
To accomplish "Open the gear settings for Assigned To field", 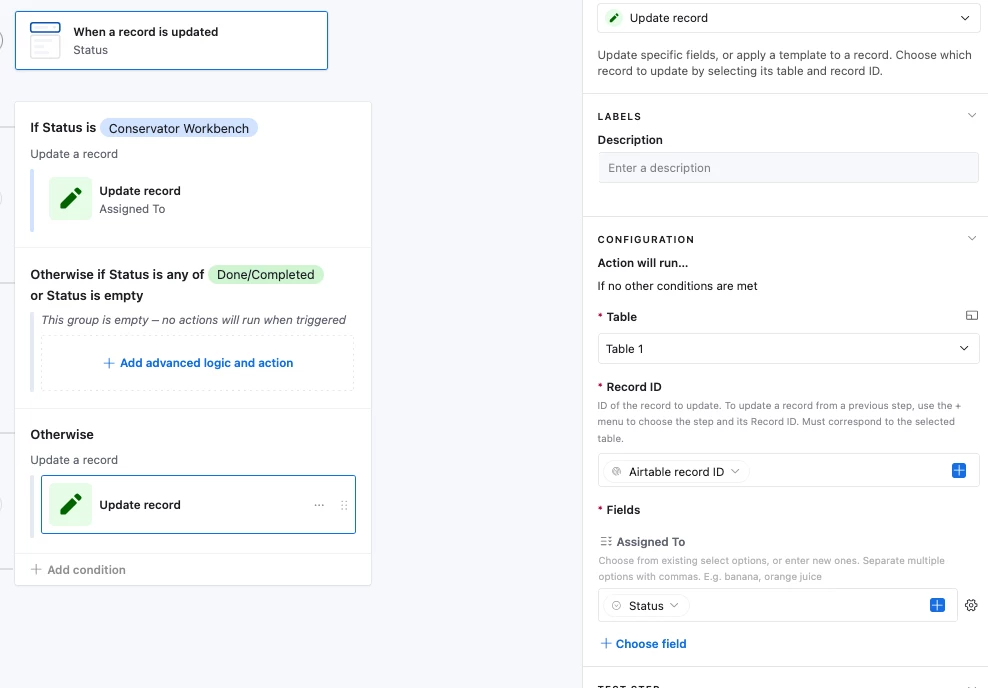I will click(x=971, y=605).
